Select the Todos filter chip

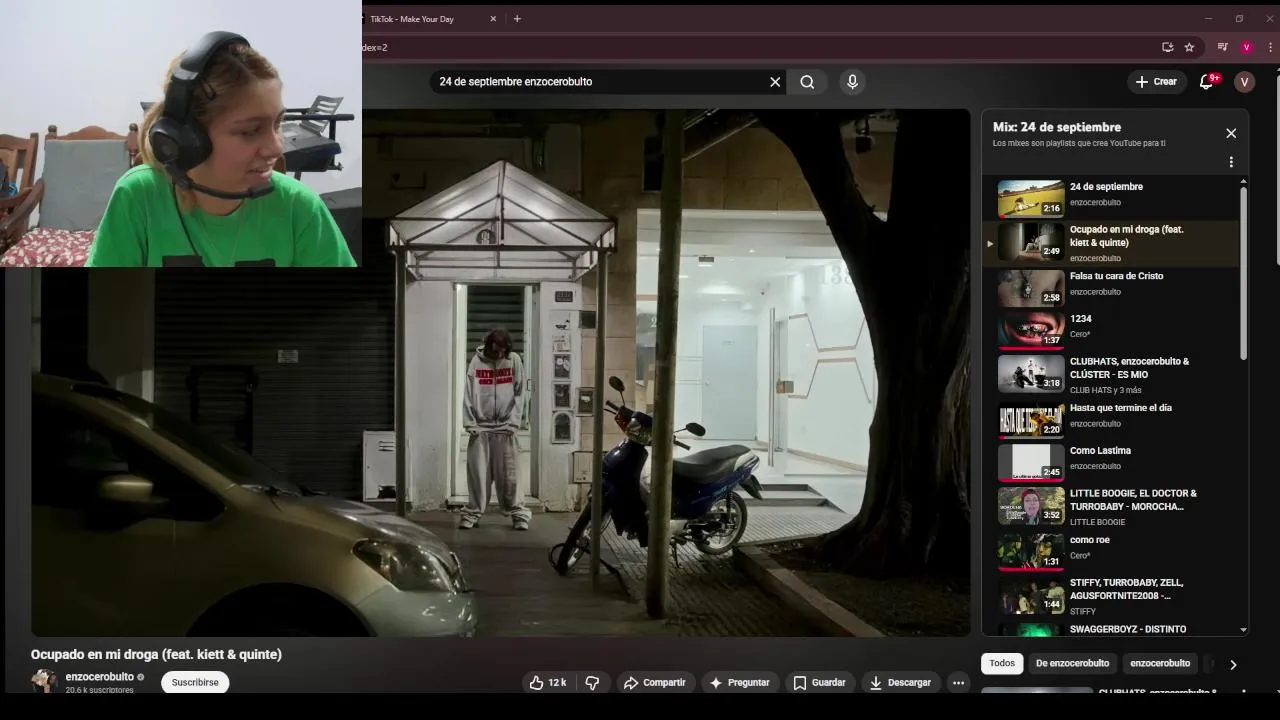coord(1002,663)
